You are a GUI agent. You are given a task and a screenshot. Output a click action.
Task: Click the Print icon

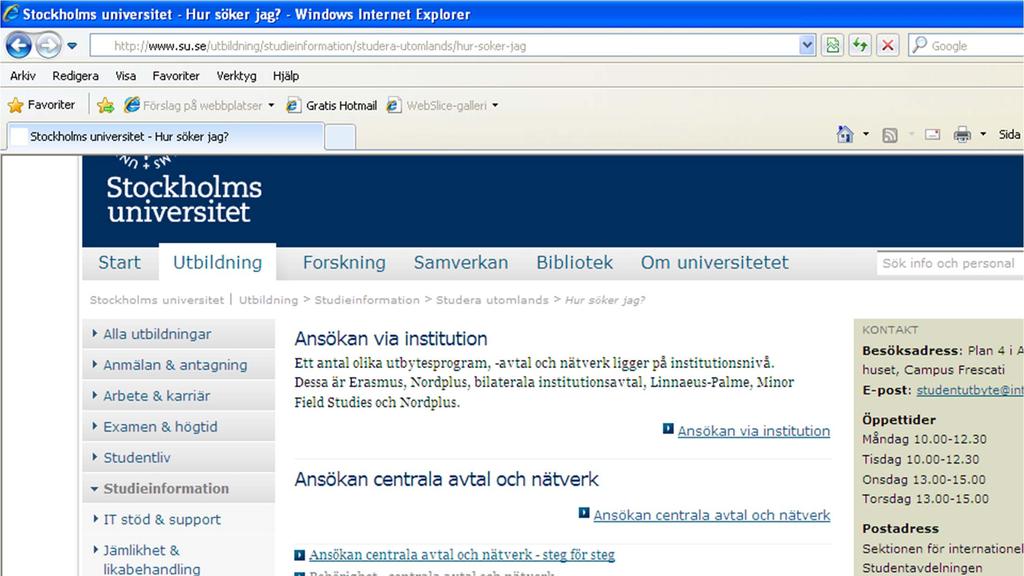click(x=962, y=135)
